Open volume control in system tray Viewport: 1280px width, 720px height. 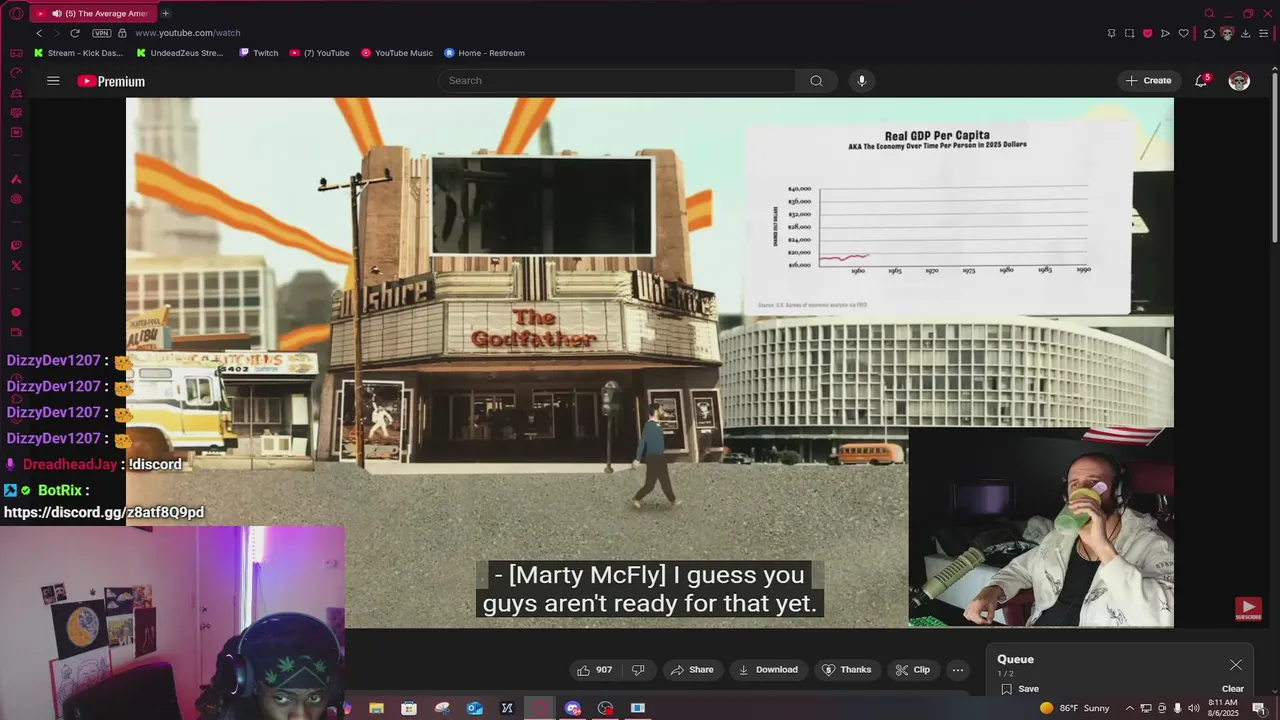click(x=1193, y=708)
